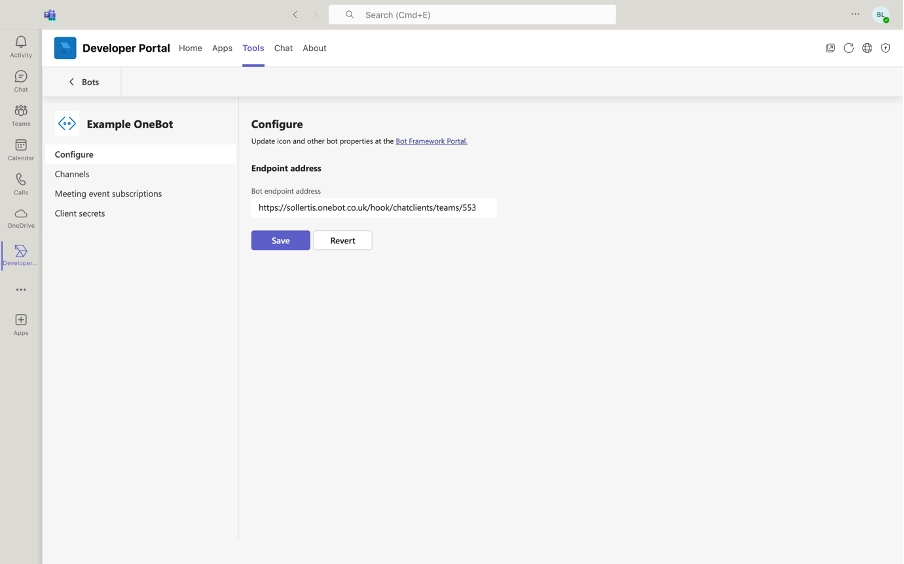The width and height of the screenshot is (904, 564).
Task: Open Chat from the left rail
Action: tap(21, 81)
